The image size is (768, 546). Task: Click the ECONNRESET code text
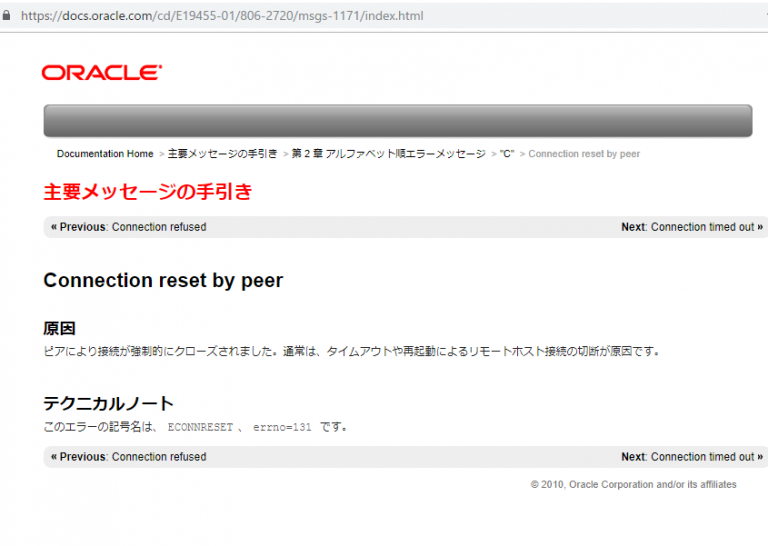click(x=200, y=427)
